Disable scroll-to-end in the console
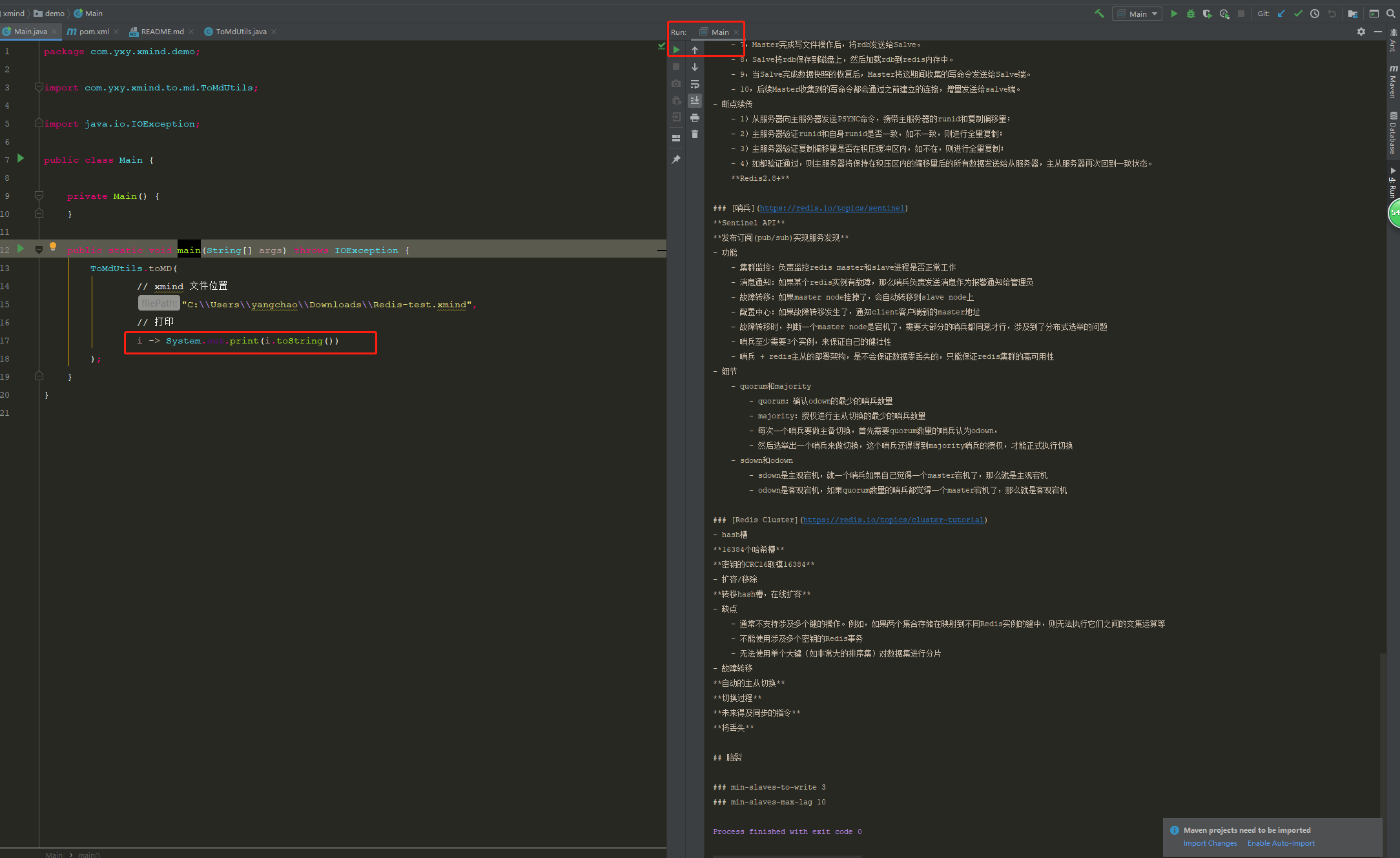This screenshot has width=1400, height=858. pos(695,100)
